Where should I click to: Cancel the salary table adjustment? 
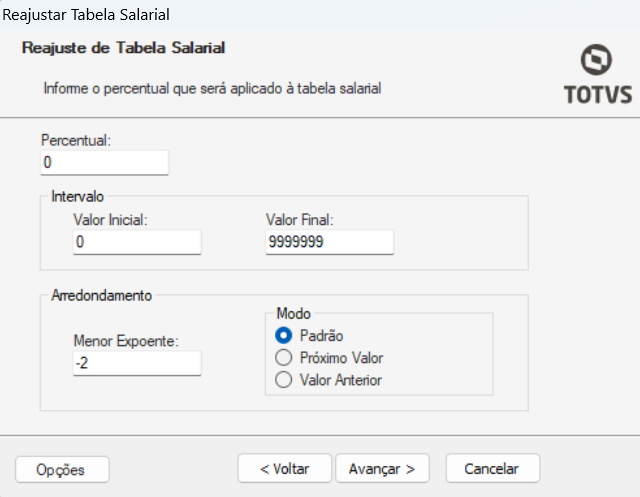(x=492, y=468)
